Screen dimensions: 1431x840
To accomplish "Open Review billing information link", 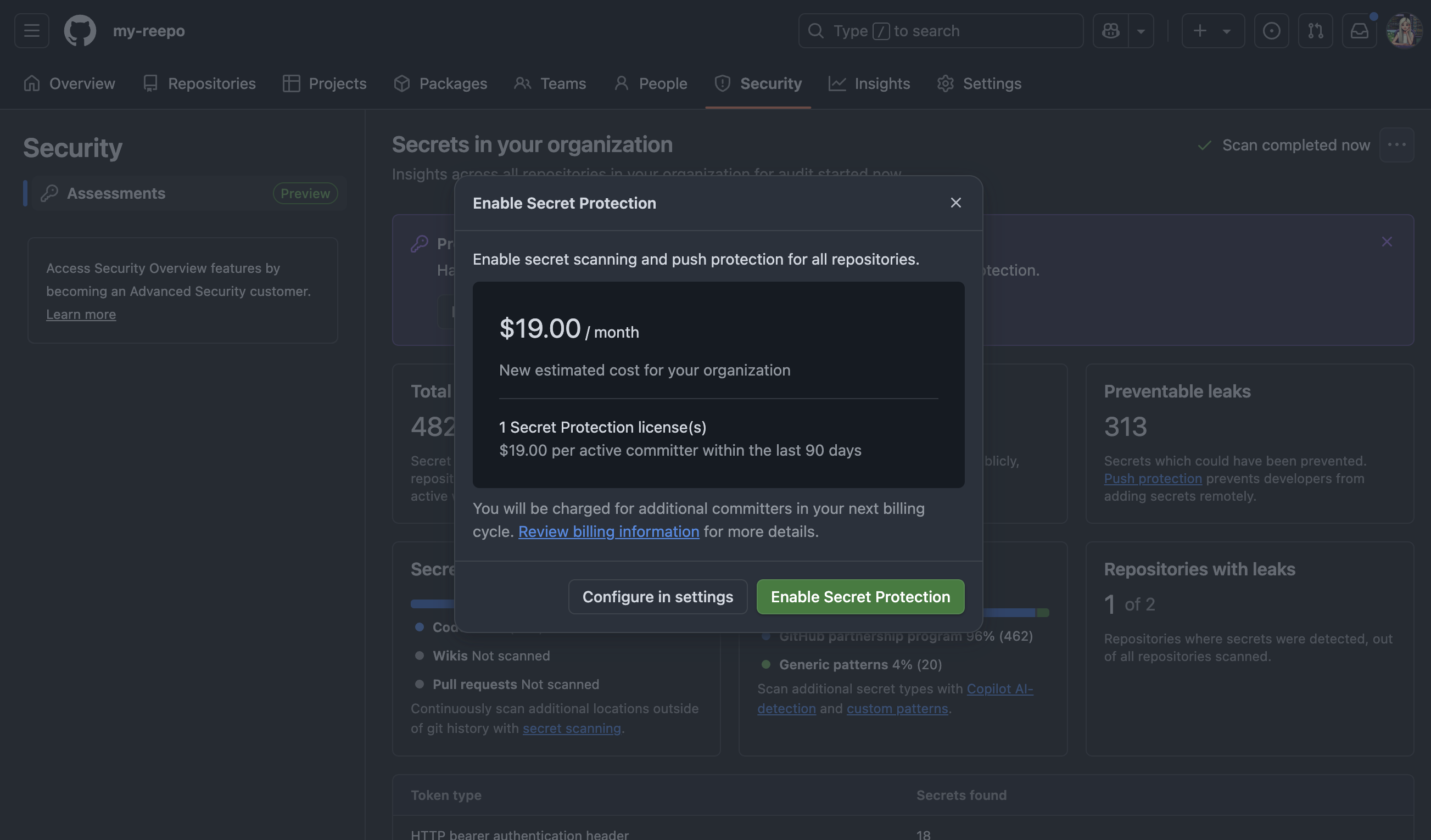I will (x=608, y=531).
